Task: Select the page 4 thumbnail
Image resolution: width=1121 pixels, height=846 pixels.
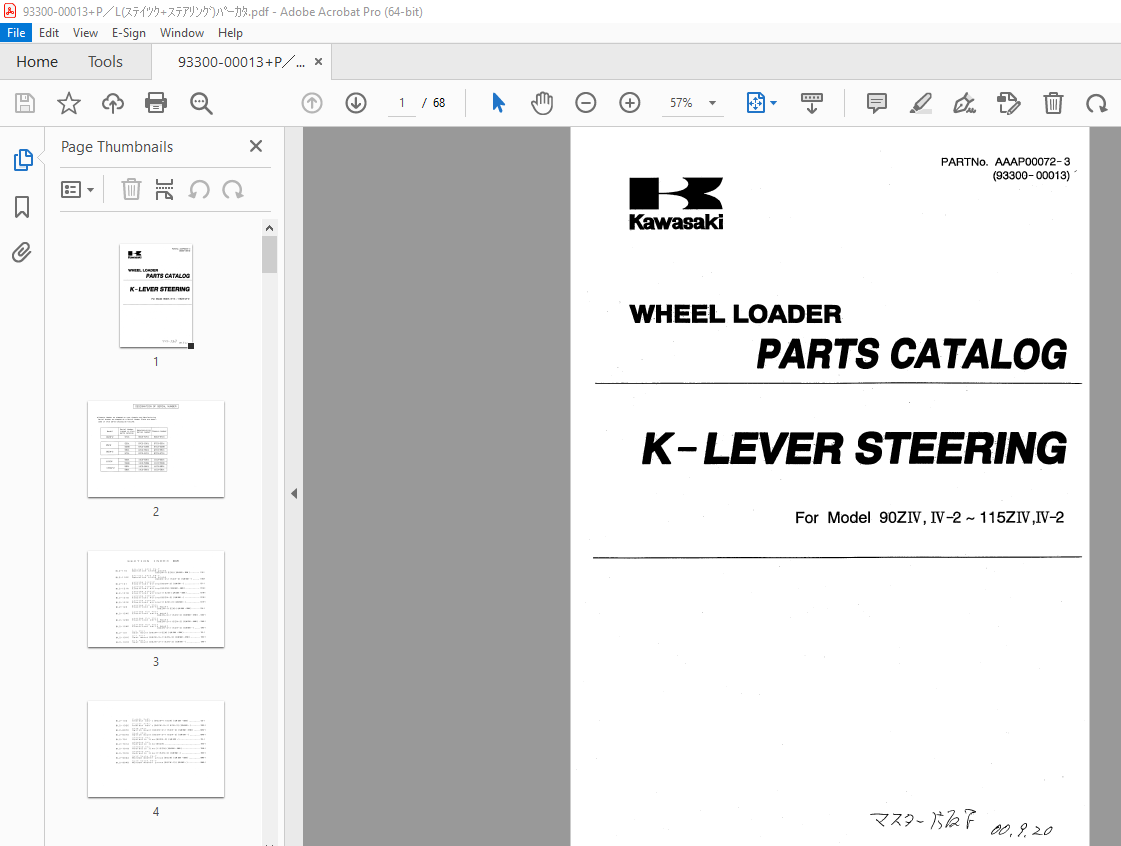Action: (x=156, y=749)
